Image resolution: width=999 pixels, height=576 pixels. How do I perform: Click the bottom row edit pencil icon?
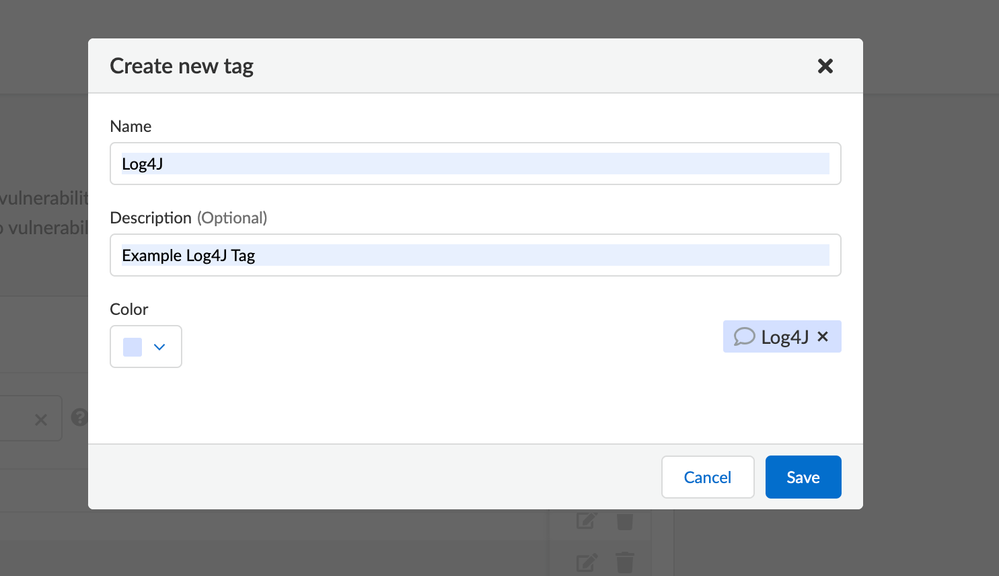[586, 562]
